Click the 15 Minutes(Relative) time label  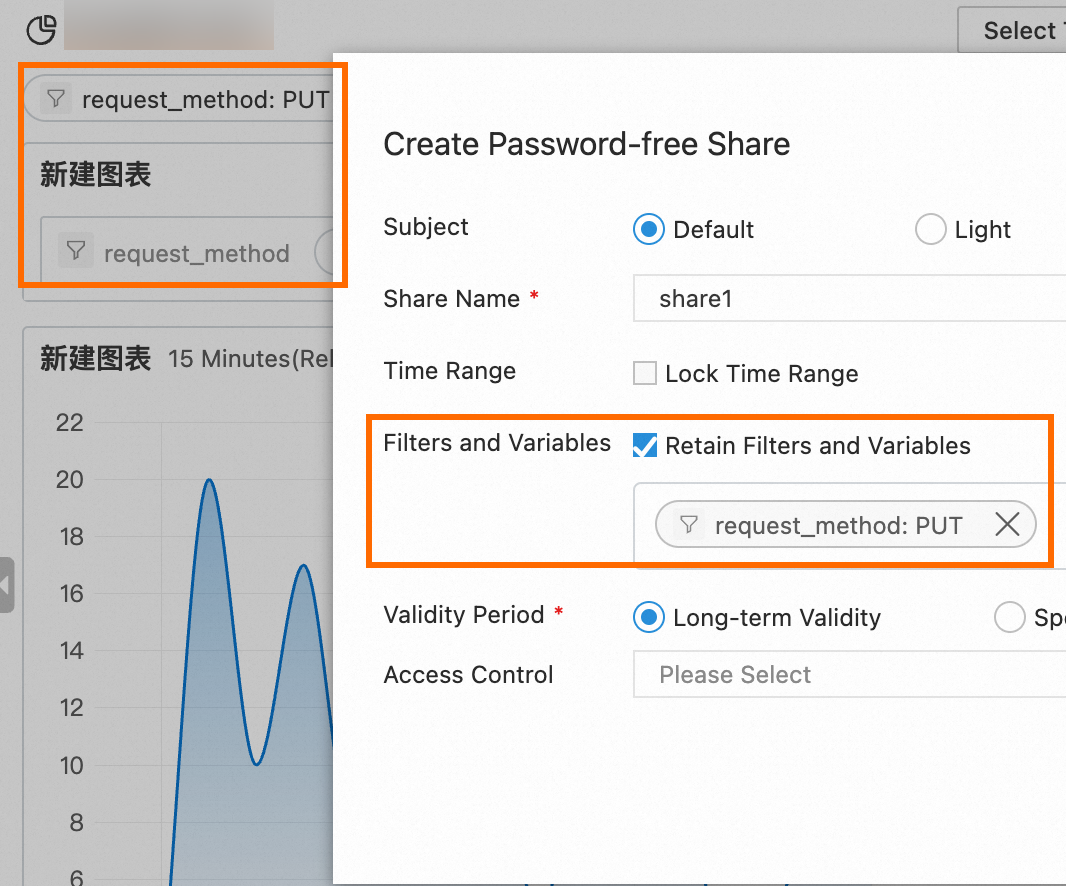coord(251,359)
